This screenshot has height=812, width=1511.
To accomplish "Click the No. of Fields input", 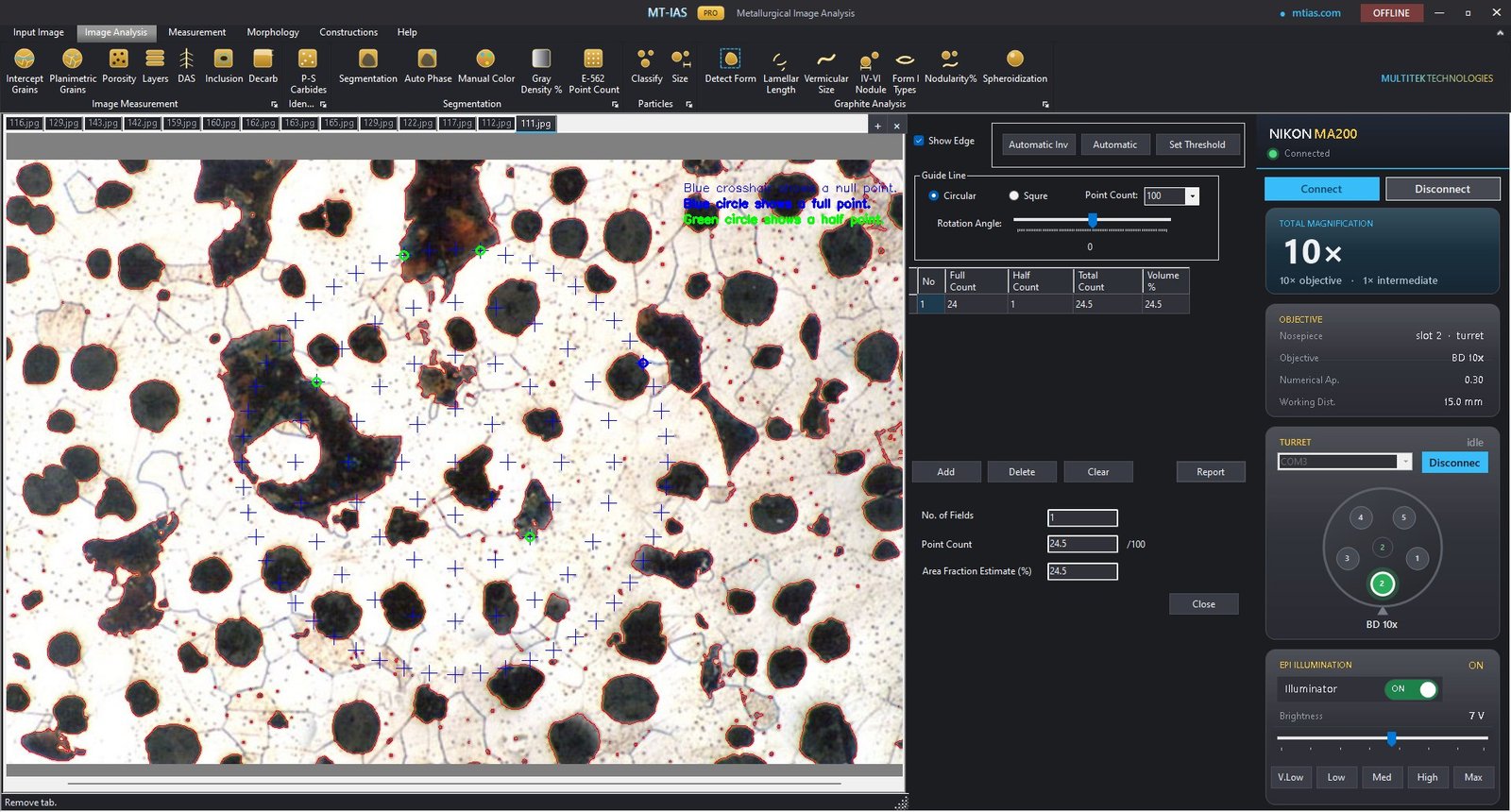I will click(x=1082, y=517).
